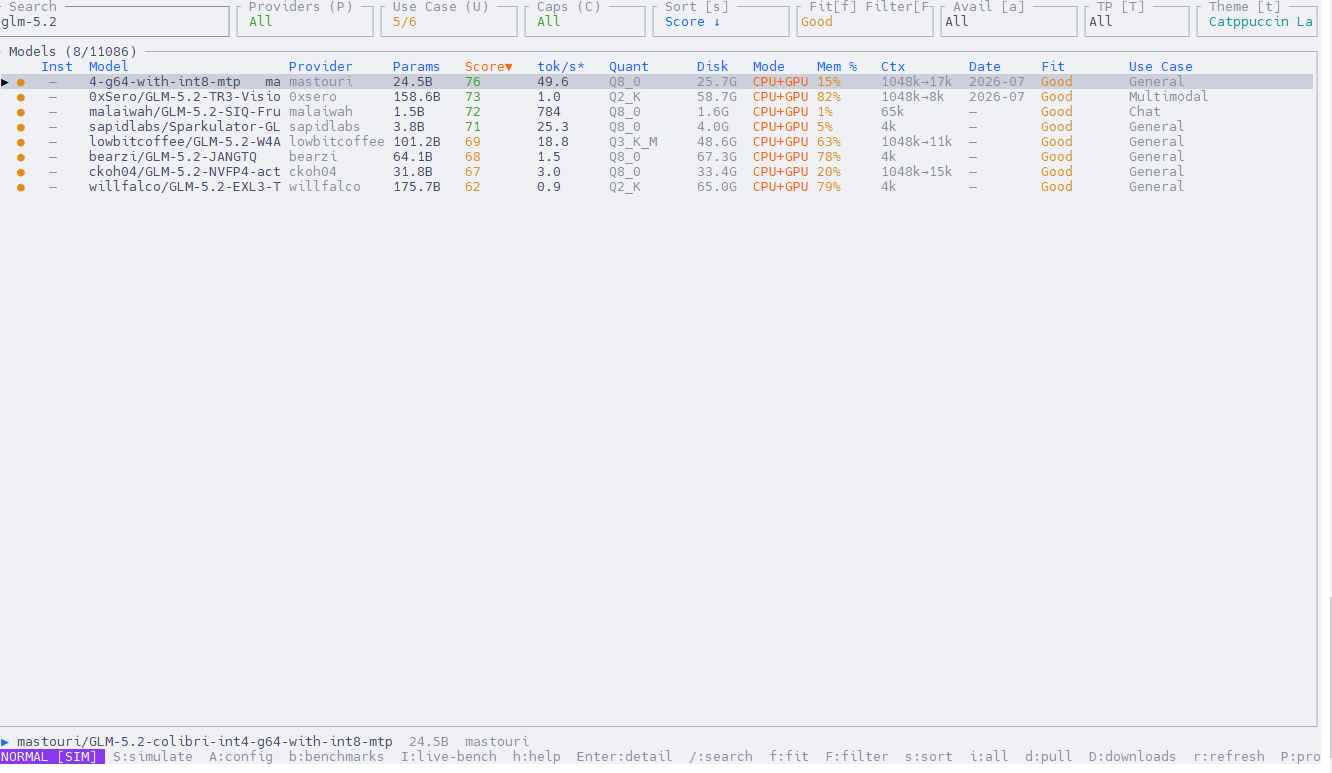Click the i:all shortcut in status bar
This screenshot has width=1332, height=773.
[989, 757]
